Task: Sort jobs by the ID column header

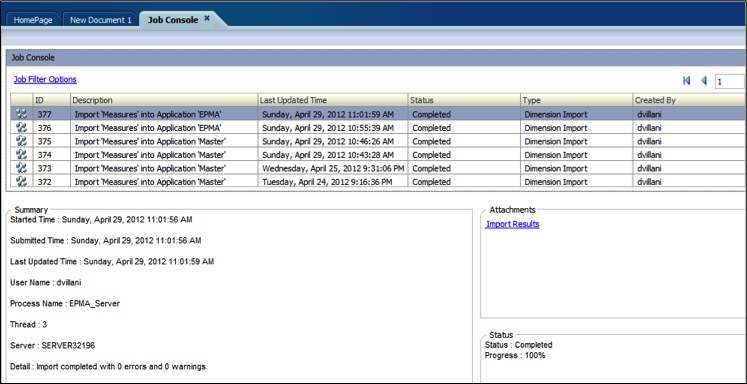Action: click(51, 100)
